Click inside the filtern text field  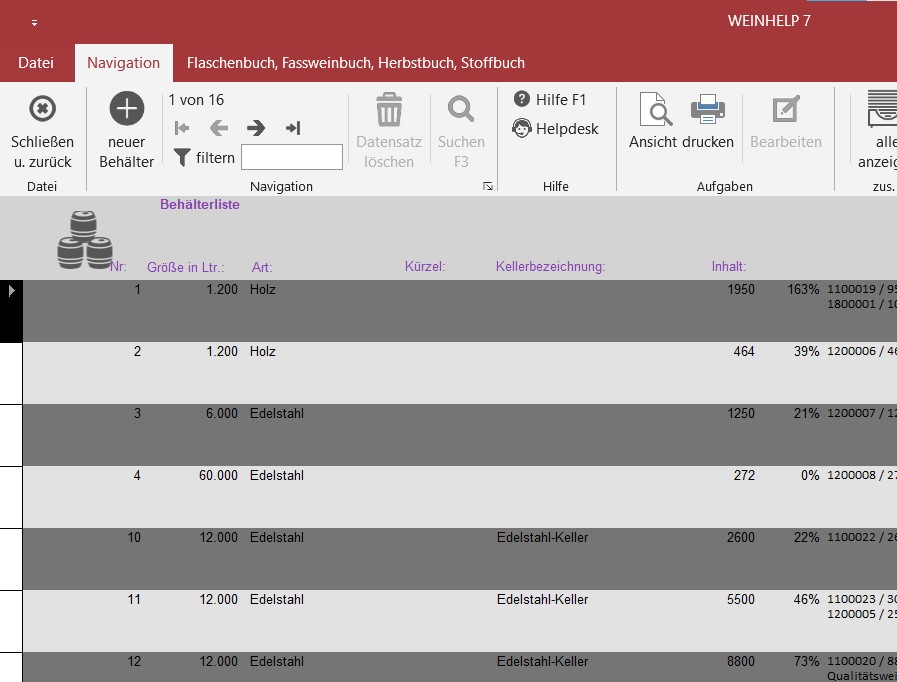click(x=291, y=157)
